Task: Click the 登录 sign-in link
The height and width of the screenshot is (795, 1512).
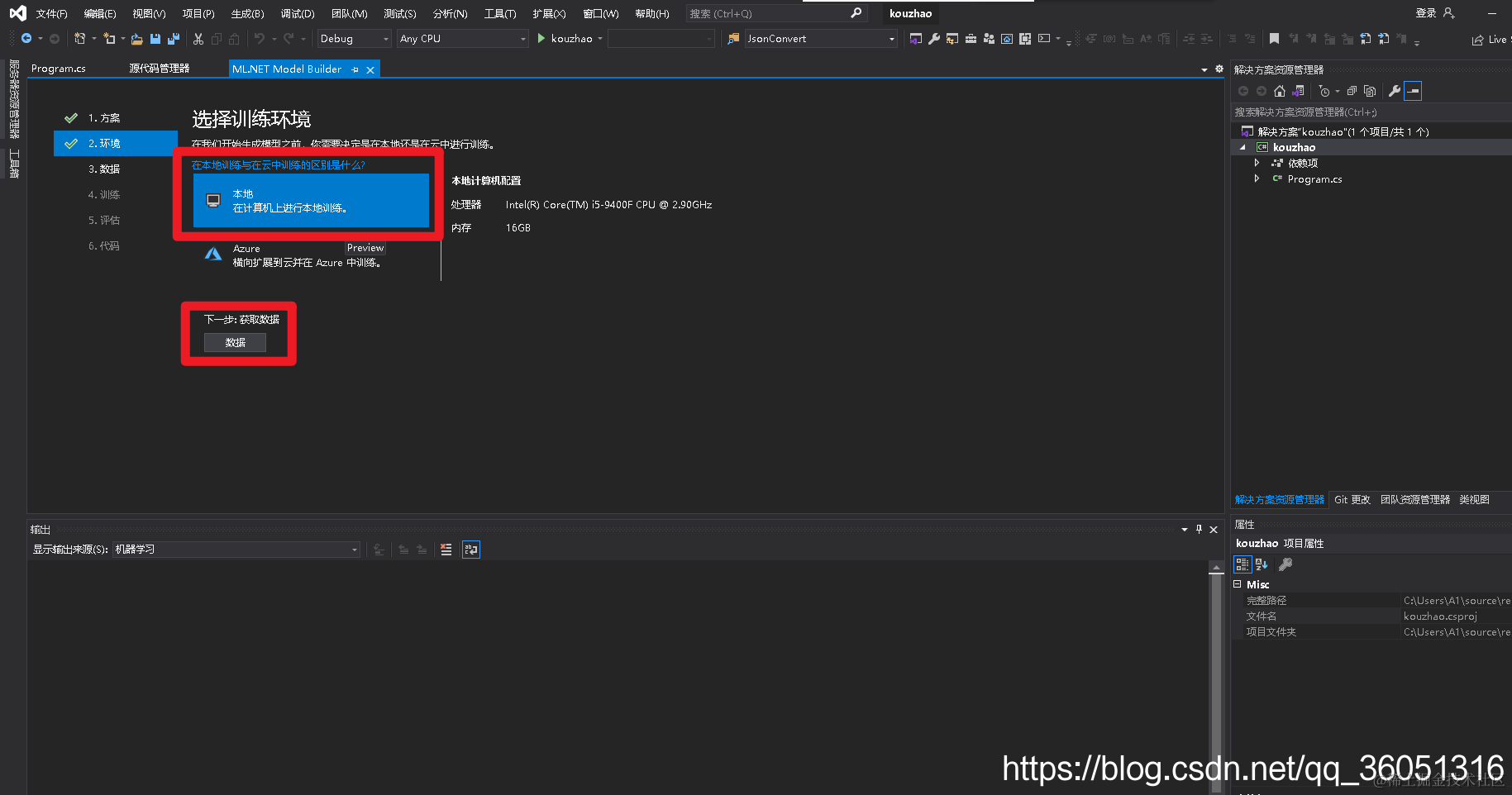Action: (1426, 13)
